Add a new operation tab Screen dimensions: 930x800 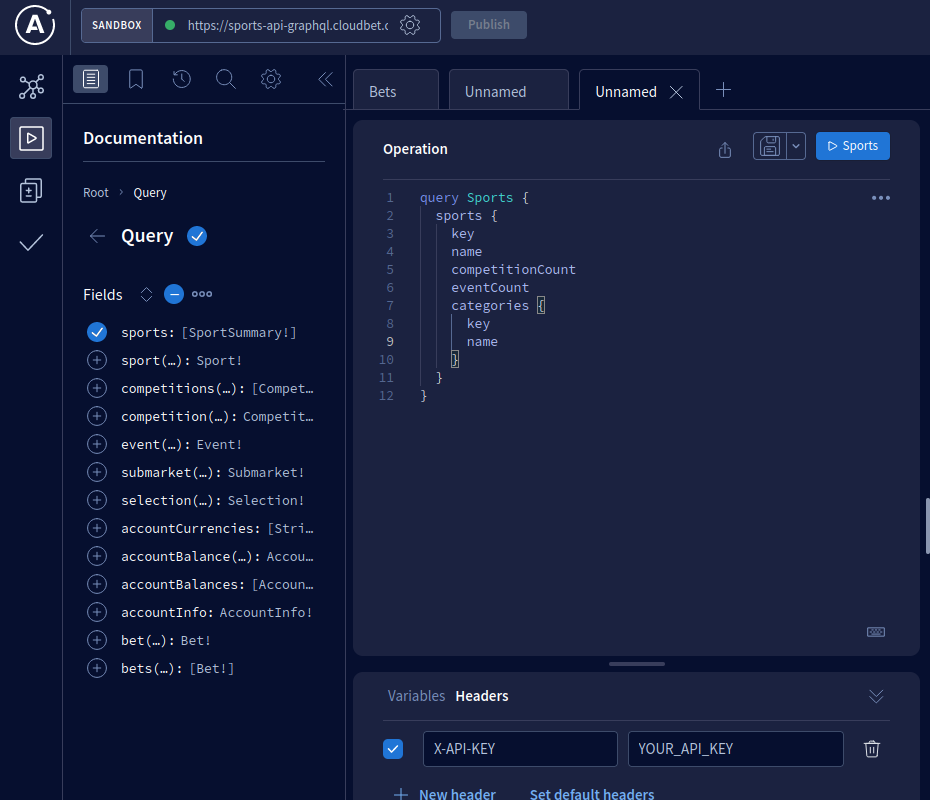(723, 90)
